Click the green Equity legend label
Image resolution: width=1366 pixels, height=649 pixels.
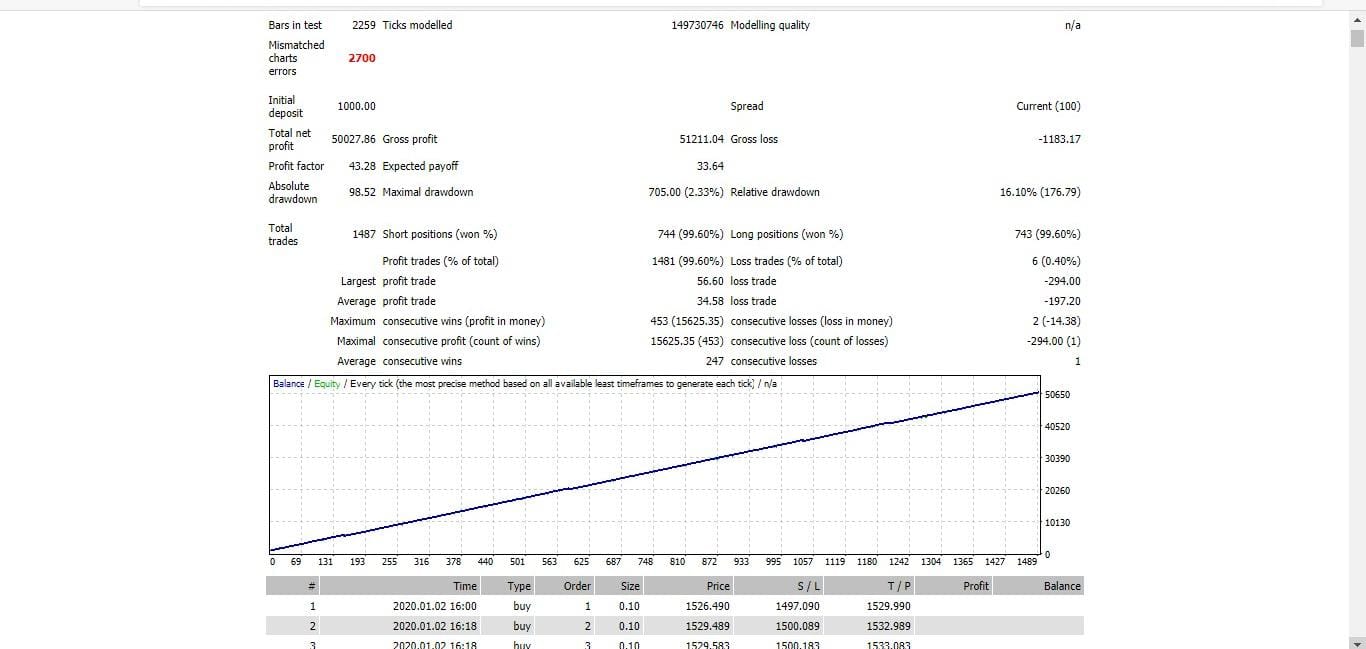(327, 384)
